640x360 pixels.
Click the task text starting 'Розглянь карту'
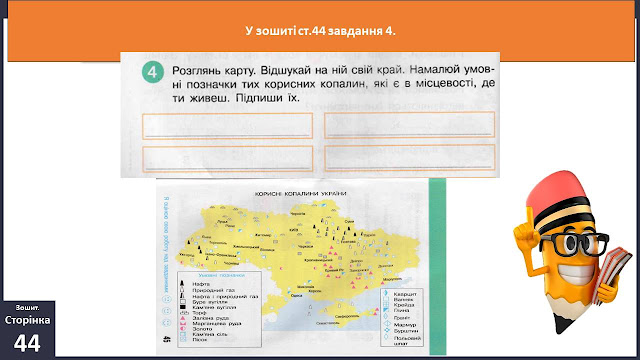point(333,84)
